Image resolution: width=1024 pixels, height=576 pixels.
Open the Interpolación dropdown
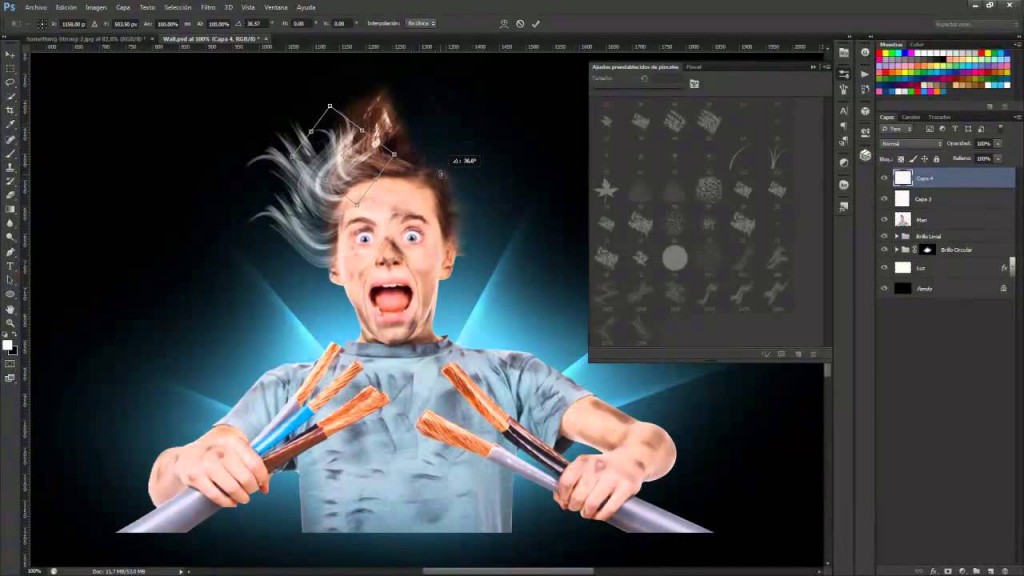pos(421,24)
